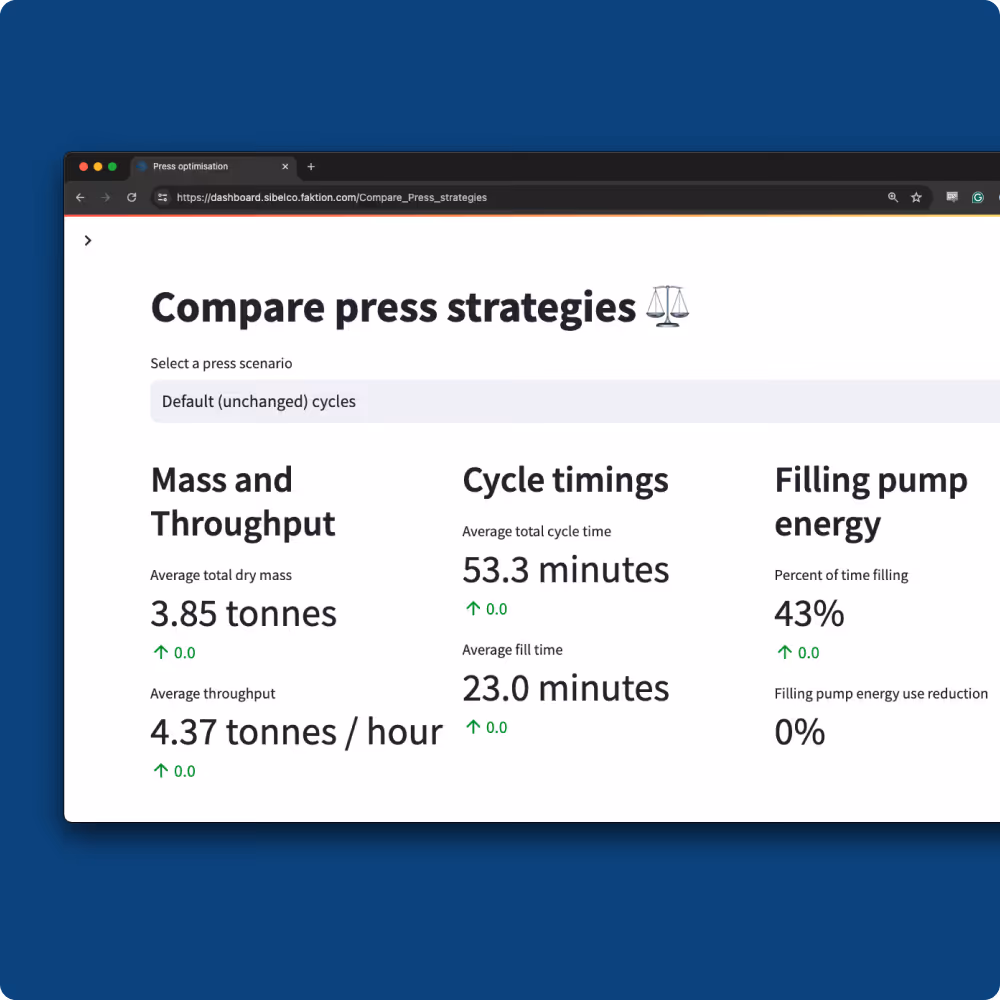Viewport: 1000px width, 1000px height.
Task: Click the Average total dry mass label
Action: [221, 575]
